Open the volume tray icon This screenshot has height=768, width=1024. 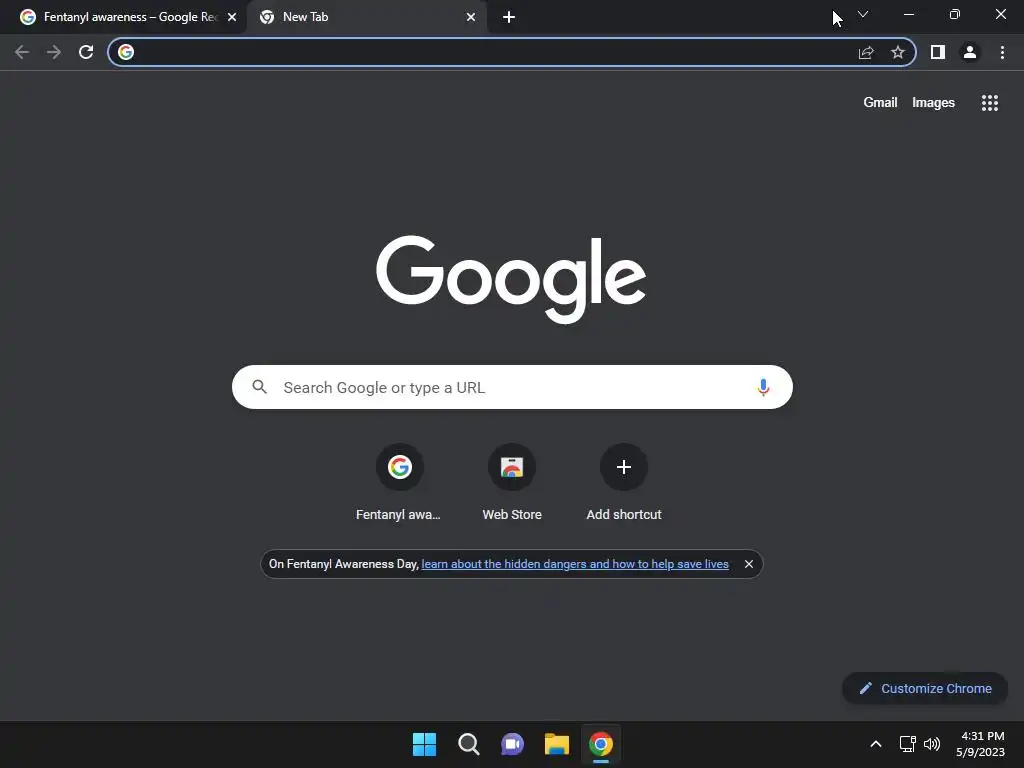tap(932, 744)
